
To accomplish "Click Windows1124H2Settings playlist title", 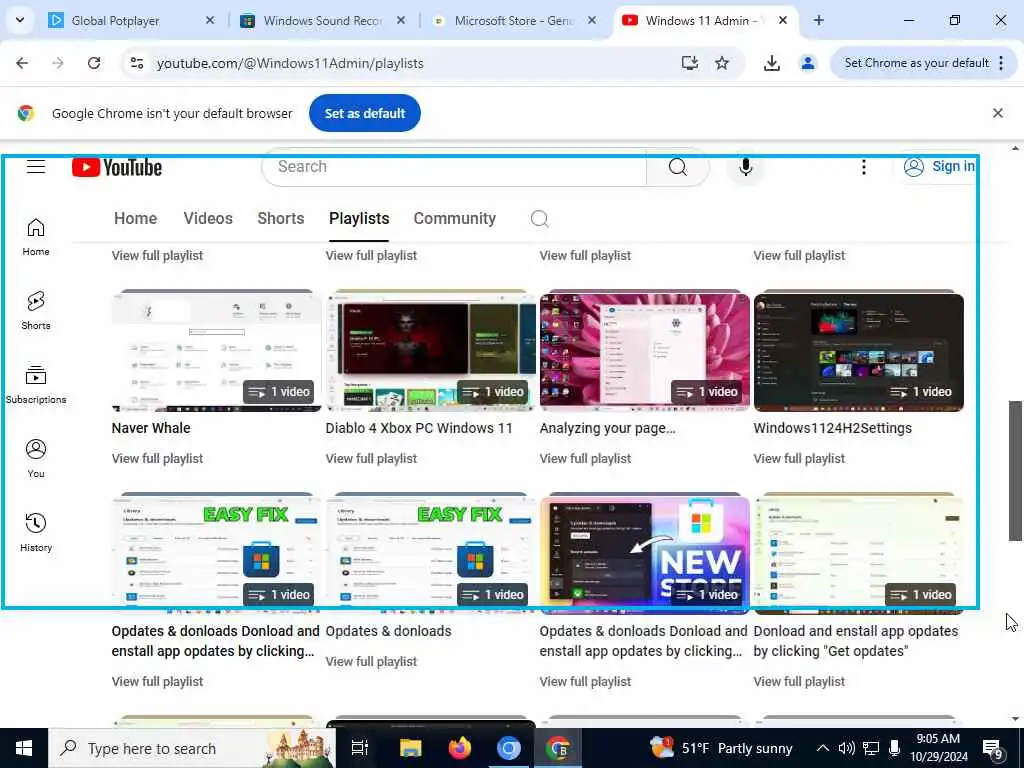I will pos(833,428).
